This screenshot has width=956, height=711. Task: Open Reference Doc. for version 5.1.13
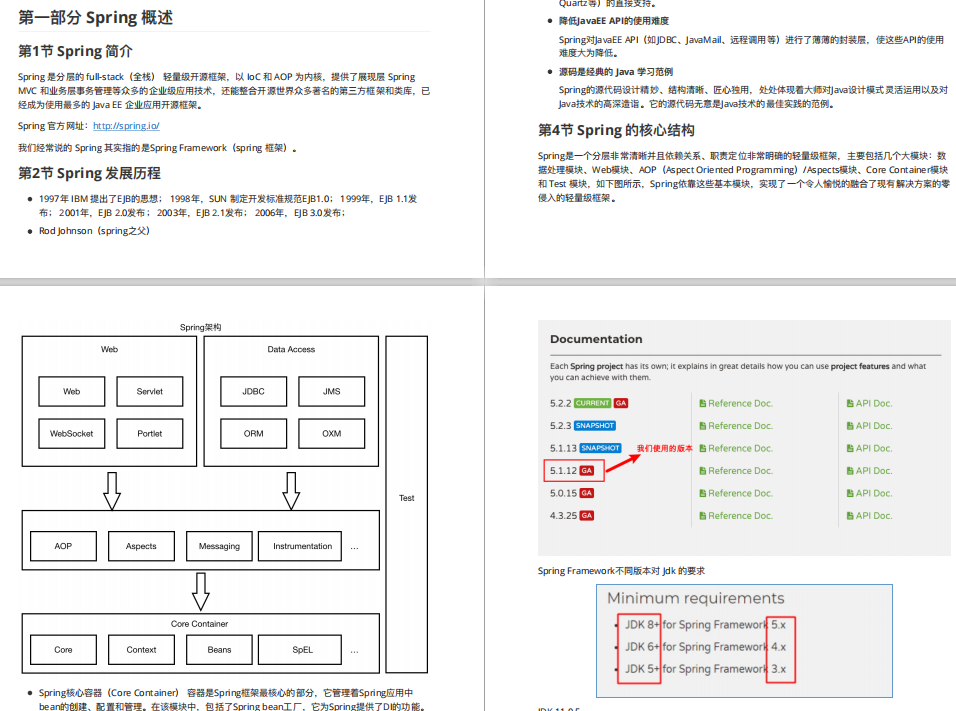click(740, 448)
